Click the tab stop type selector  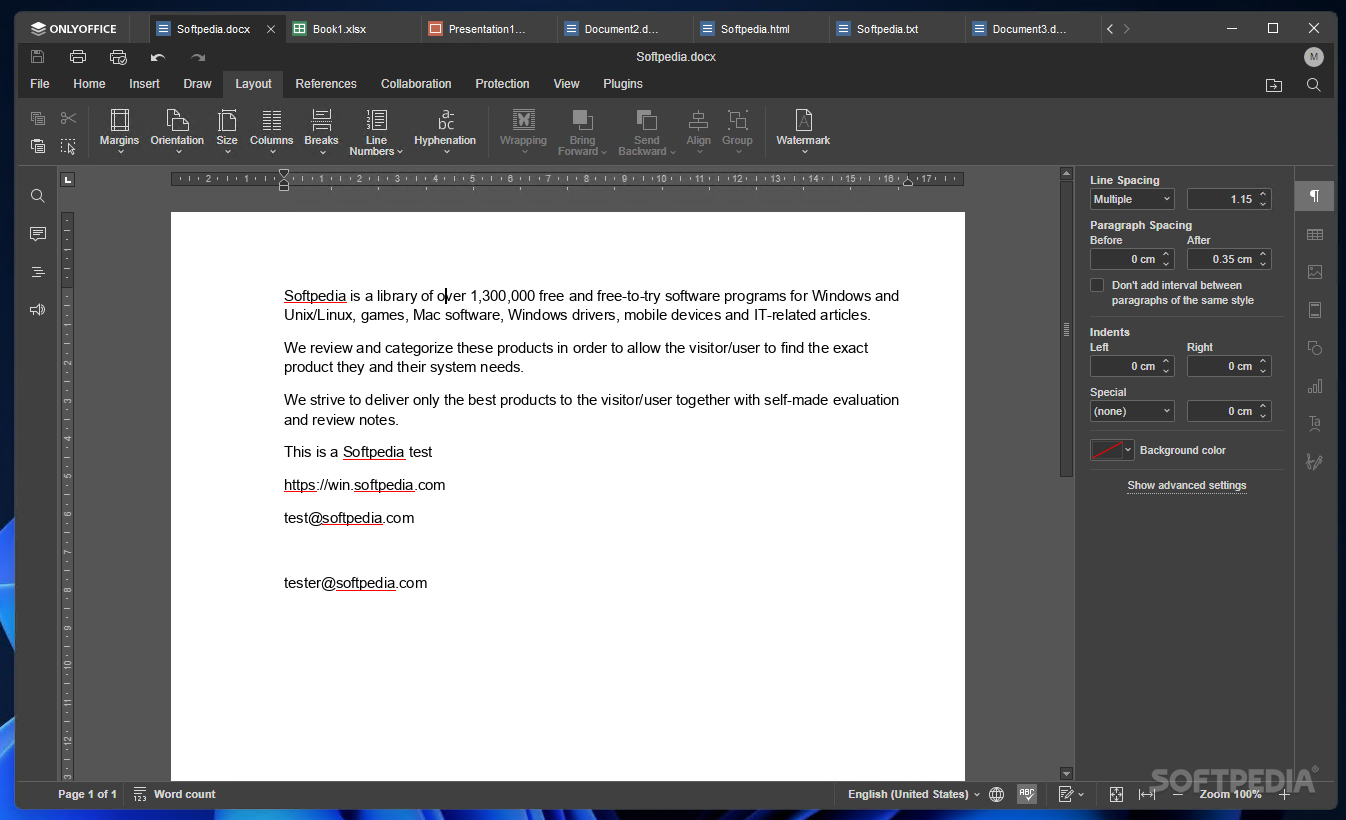pos(67,180)
